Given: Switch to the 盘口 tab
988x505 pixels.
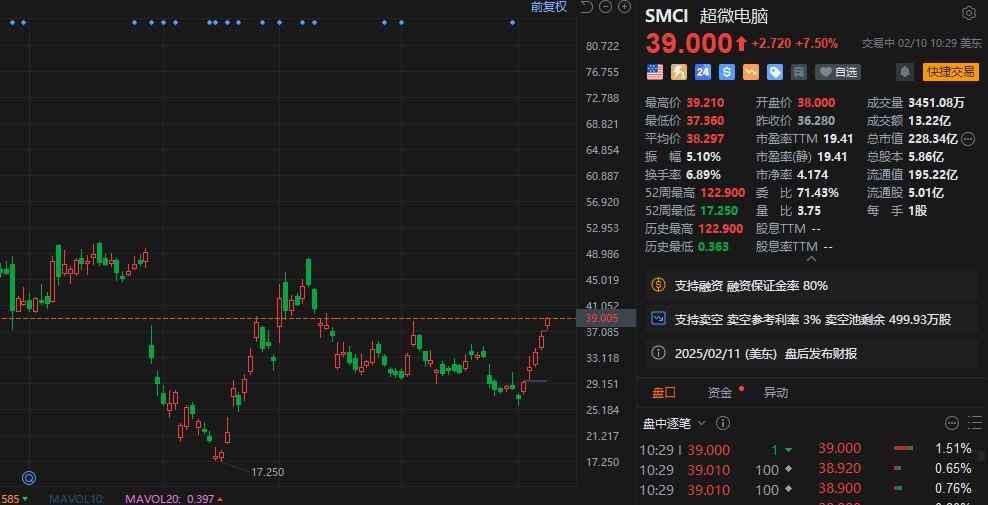Looking at the screenshot, I should point(663,393).
